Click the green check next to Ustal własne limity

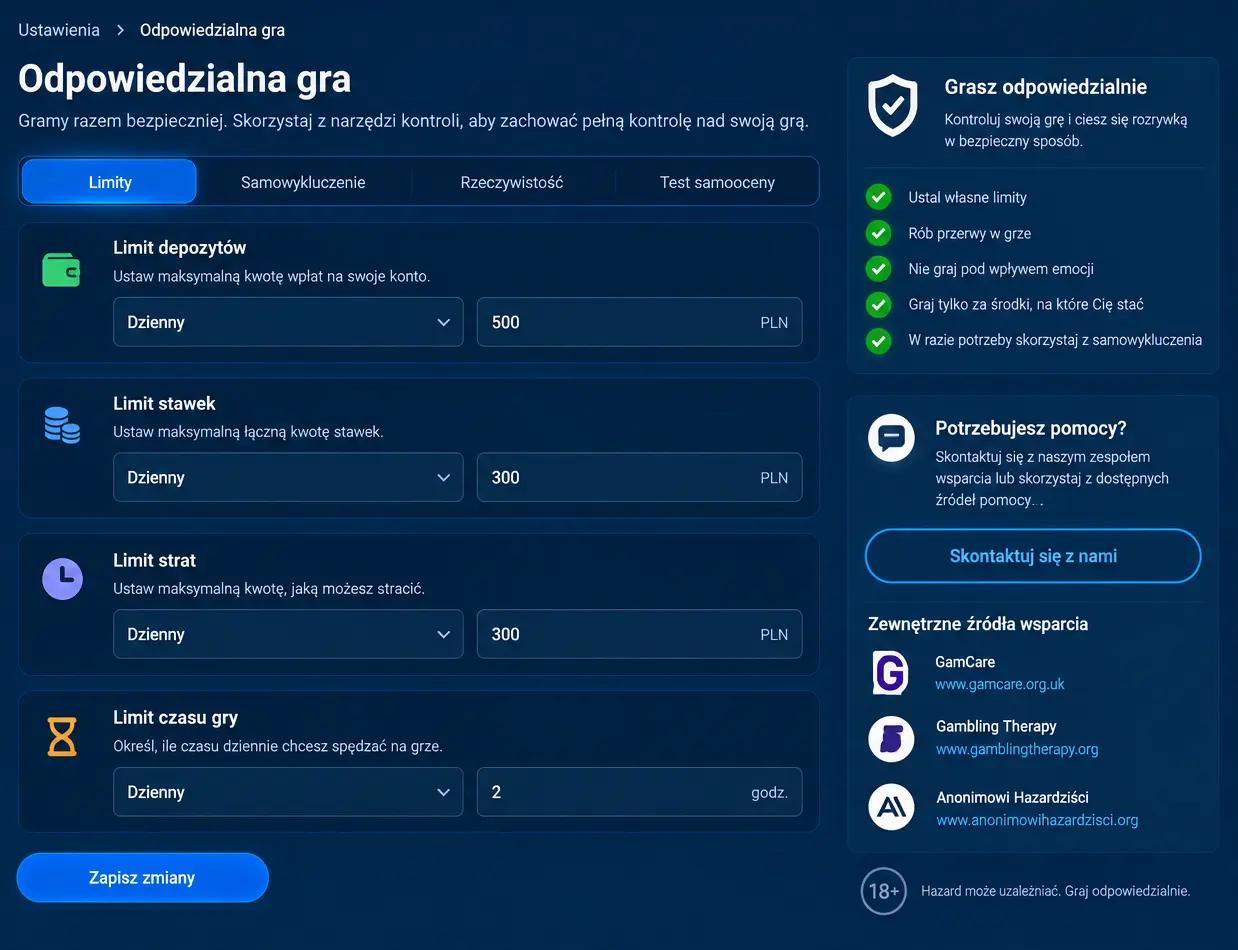[x=878, y=197]
